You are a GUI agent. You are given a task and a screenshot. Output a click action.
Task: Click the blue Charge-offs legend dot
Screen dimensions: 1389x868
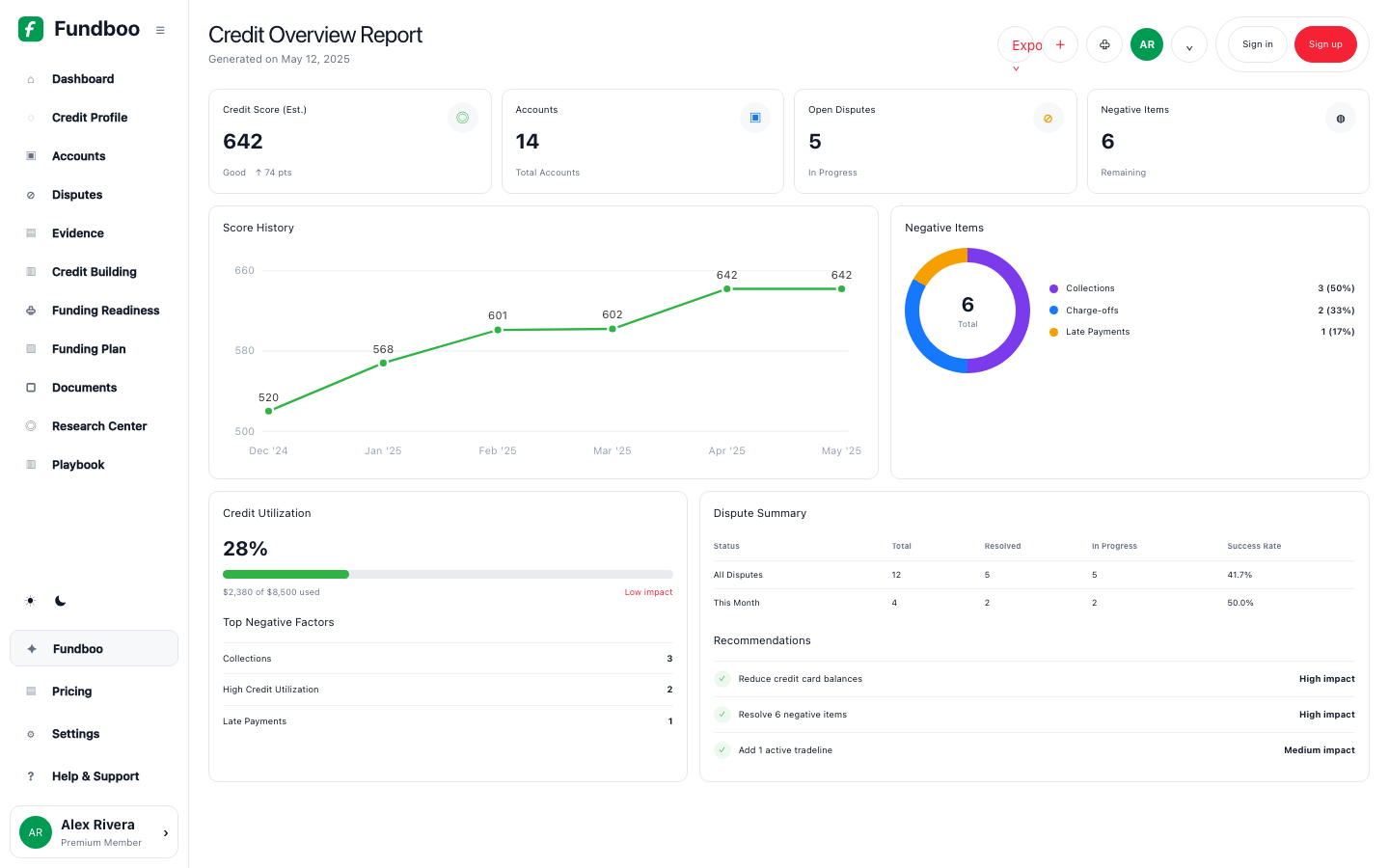(x=1053, y=311)
